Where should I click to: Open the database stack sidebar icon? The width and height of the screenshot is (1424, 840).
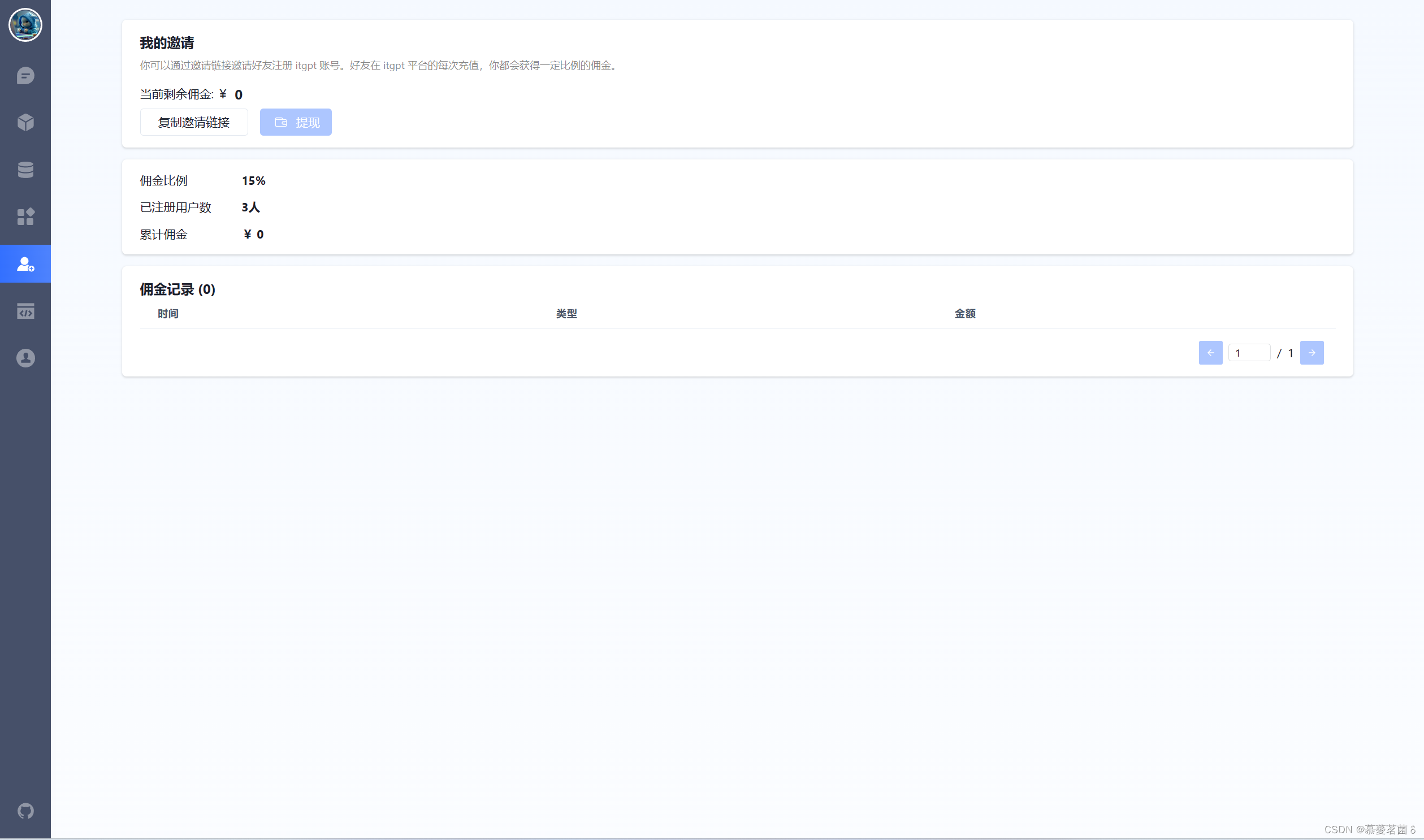coord(25,169)
